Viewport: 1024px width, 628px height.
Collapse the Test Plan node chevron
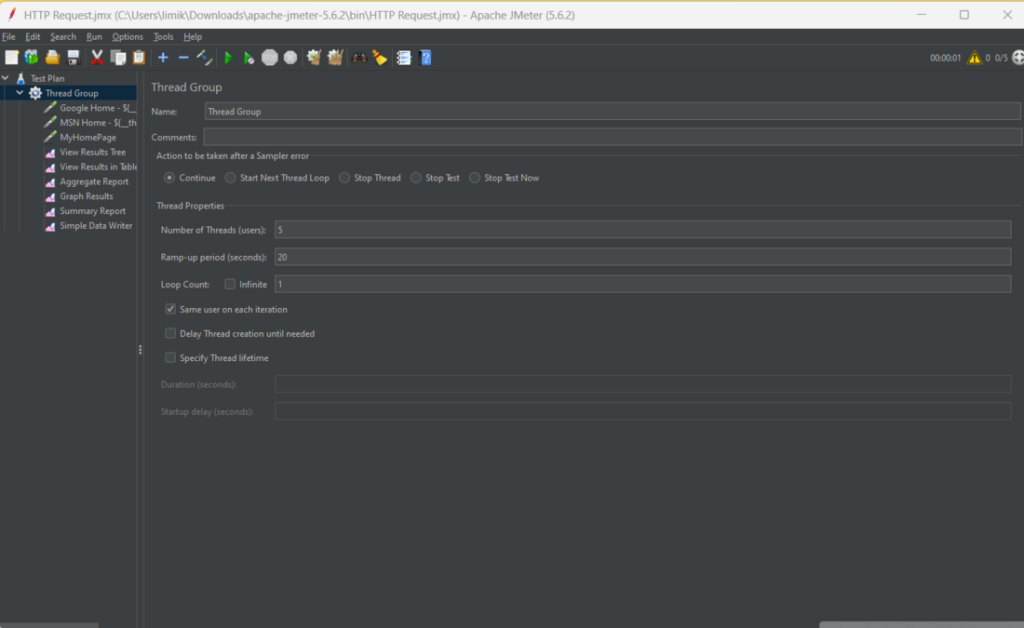coord(8,77)
